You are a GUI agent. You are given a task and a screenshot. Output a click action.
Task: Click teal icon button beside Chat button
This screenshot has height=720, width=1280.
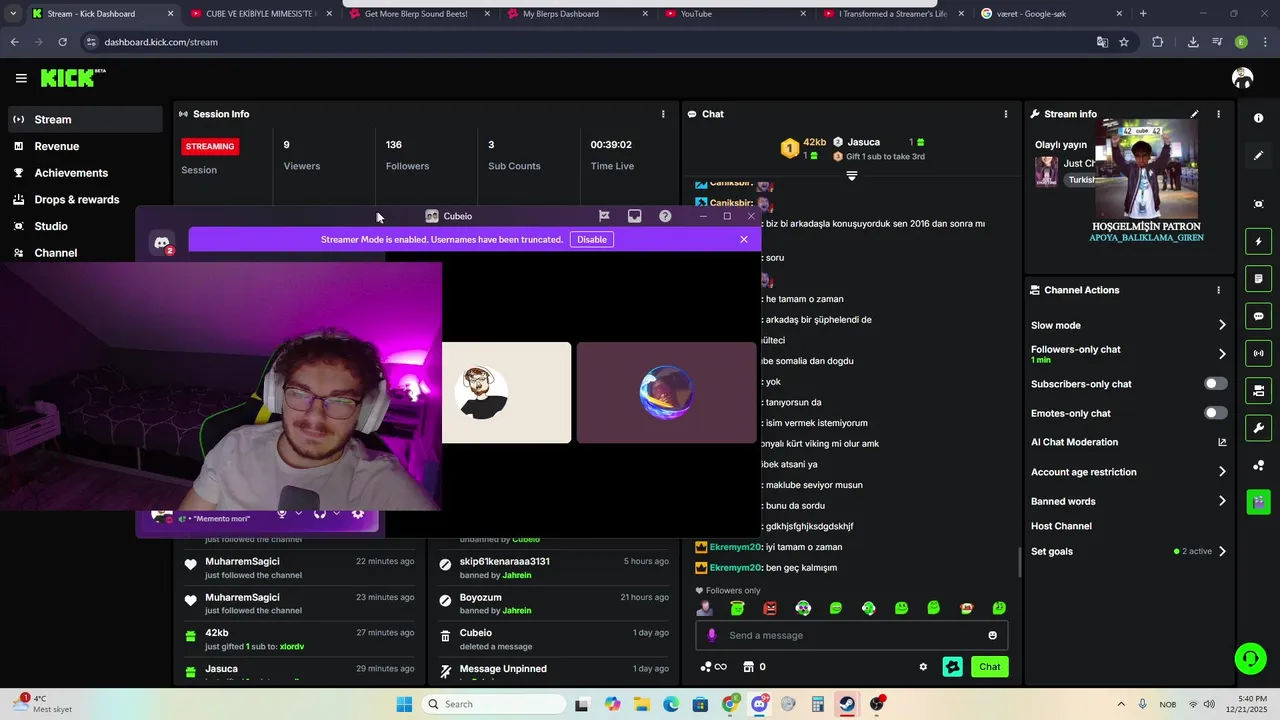(x=952, y=667)
